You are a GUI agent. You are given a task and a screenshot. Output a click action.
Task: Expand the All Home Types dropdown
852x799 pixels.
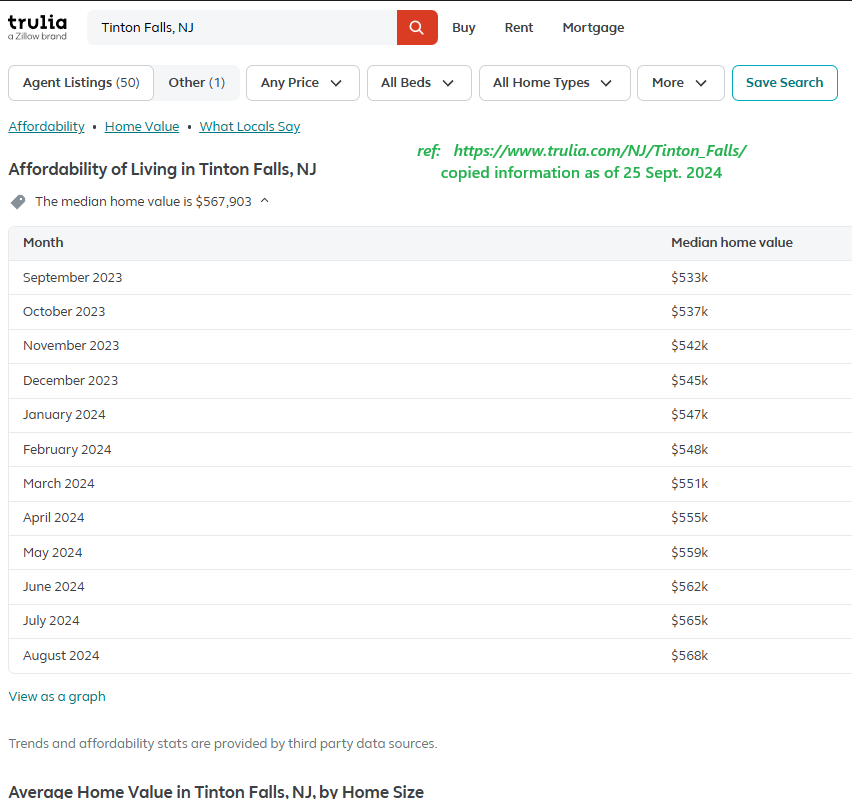(x=554, y=83)
